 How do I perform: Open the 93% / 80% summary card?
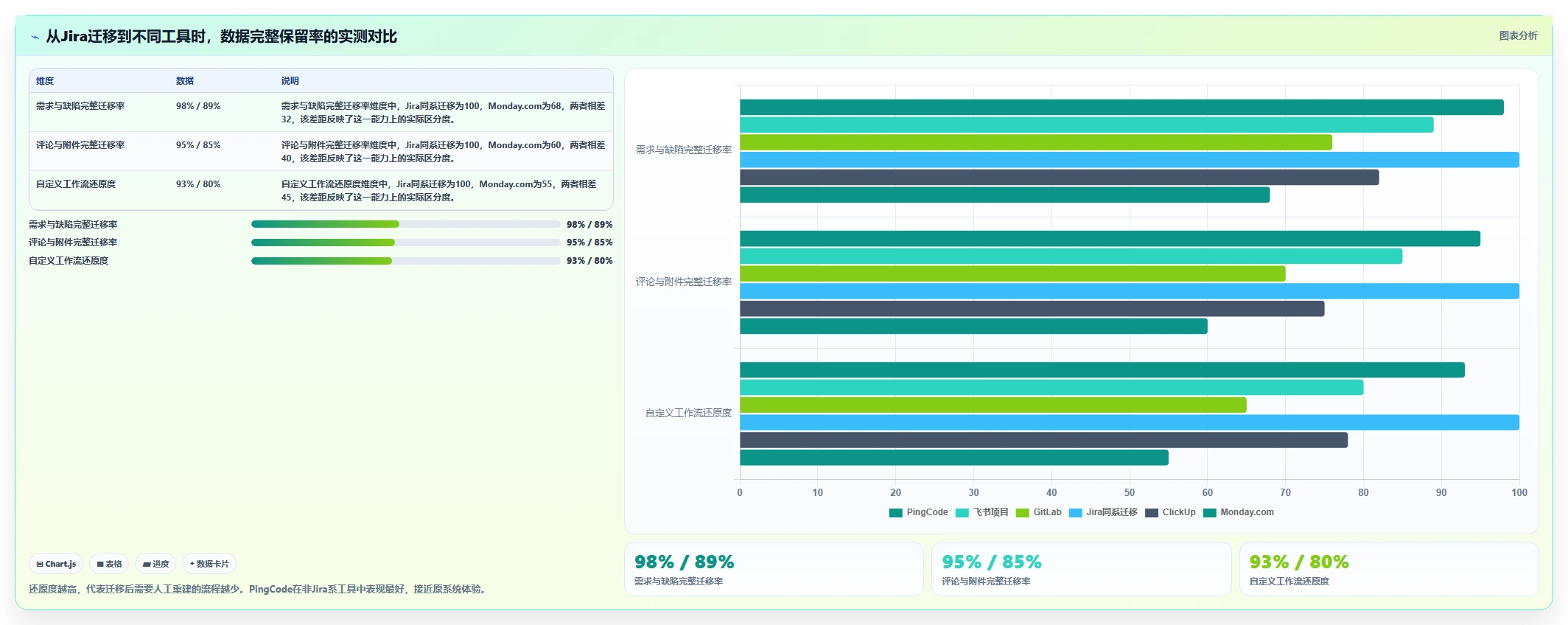(1389, 569)
